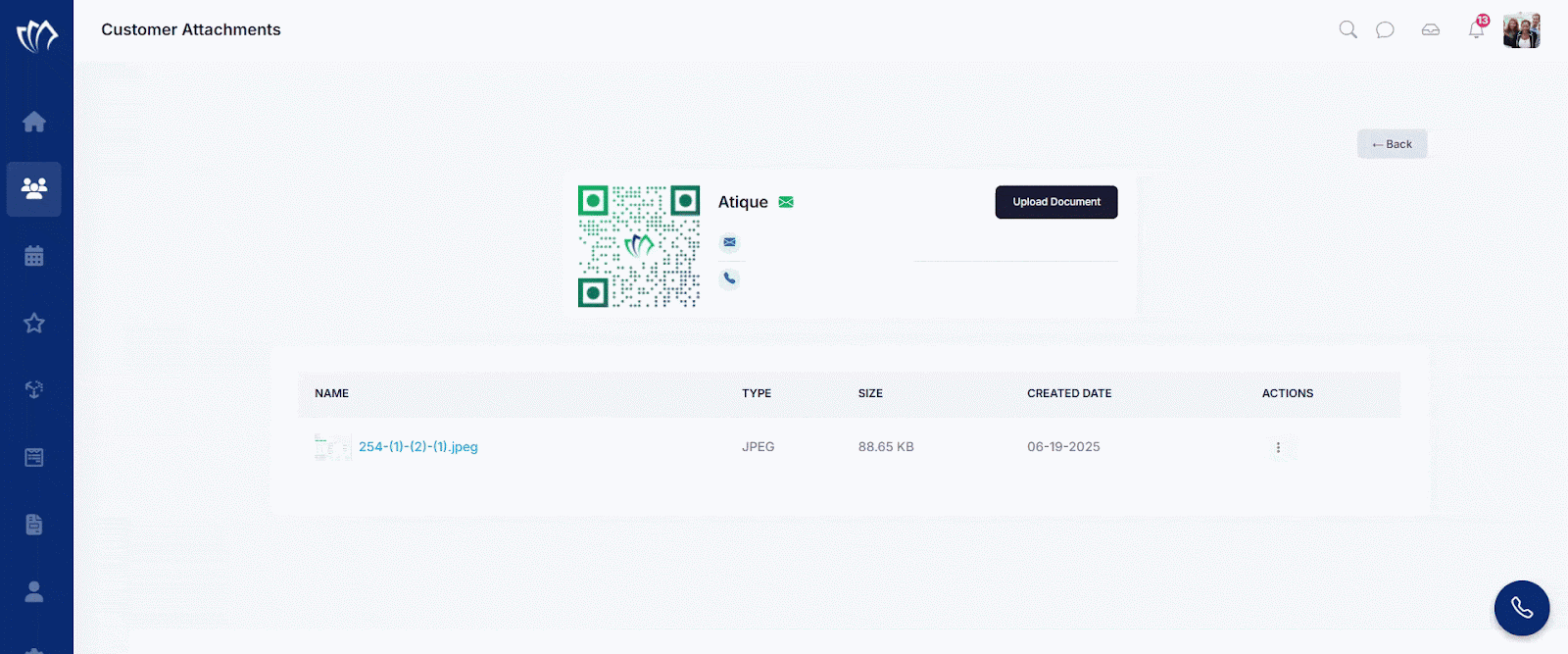Open the three-dot actions menu for the jpeg row
This screenshot has width=1568, height=654.
point(1278,447)
